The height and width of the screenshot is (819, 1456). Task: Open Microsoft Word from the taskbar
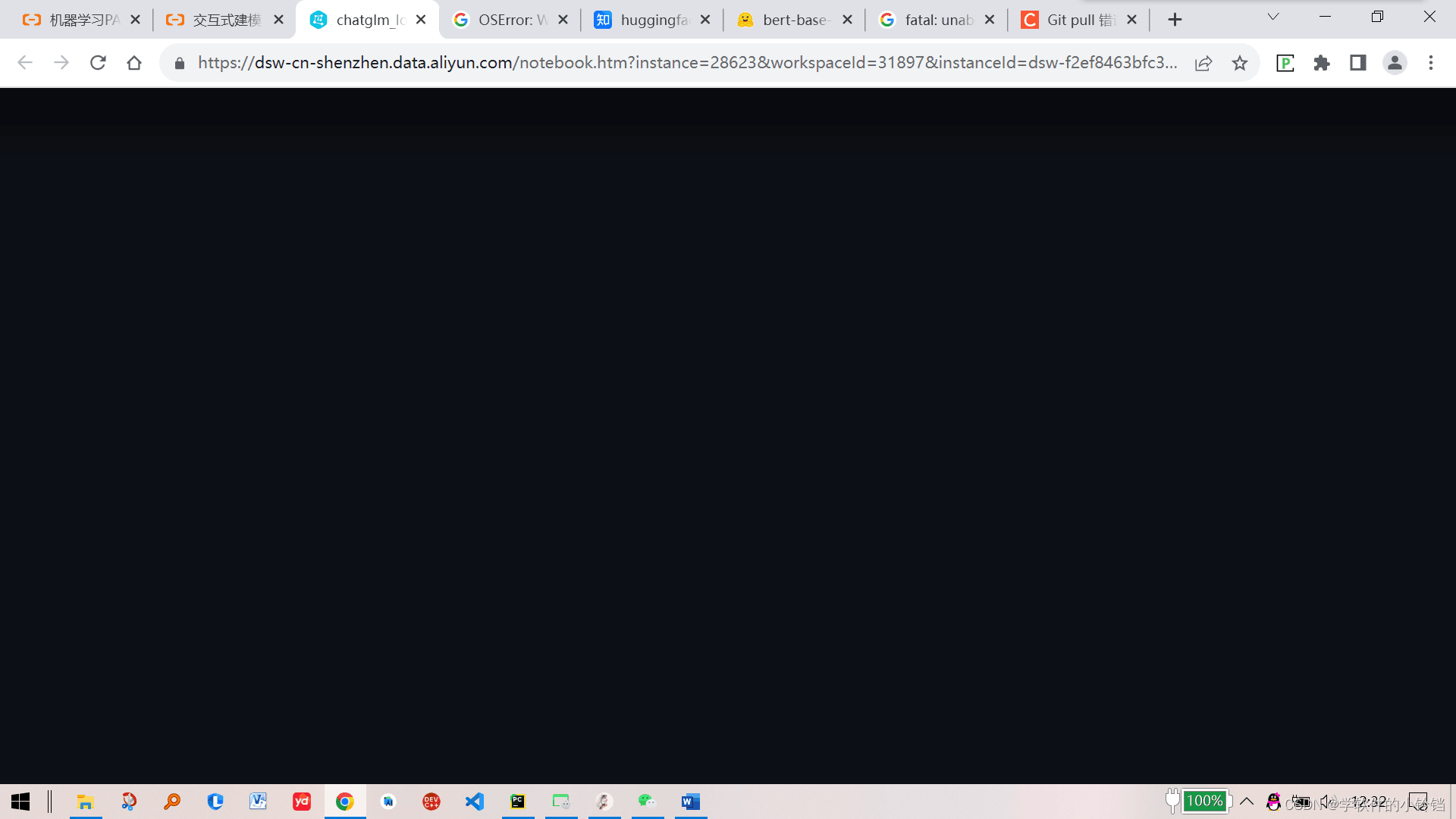click(x=690, y=802)
